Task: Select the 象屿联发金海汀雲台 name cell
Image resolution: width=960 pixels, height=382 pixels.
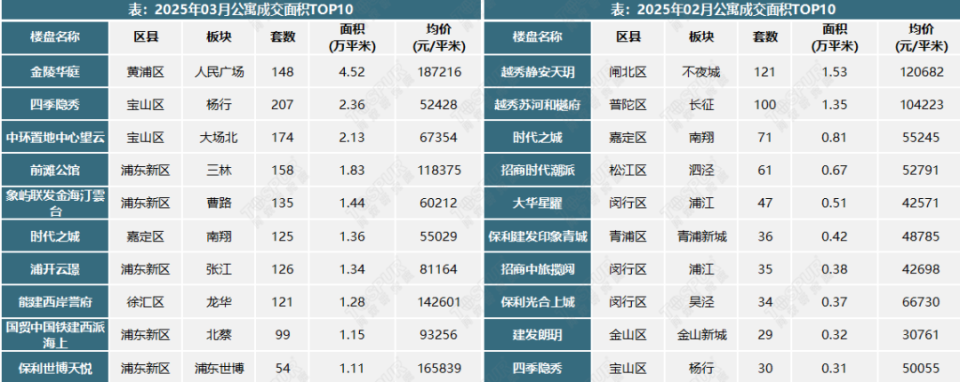Action: [x=54, y=204]
